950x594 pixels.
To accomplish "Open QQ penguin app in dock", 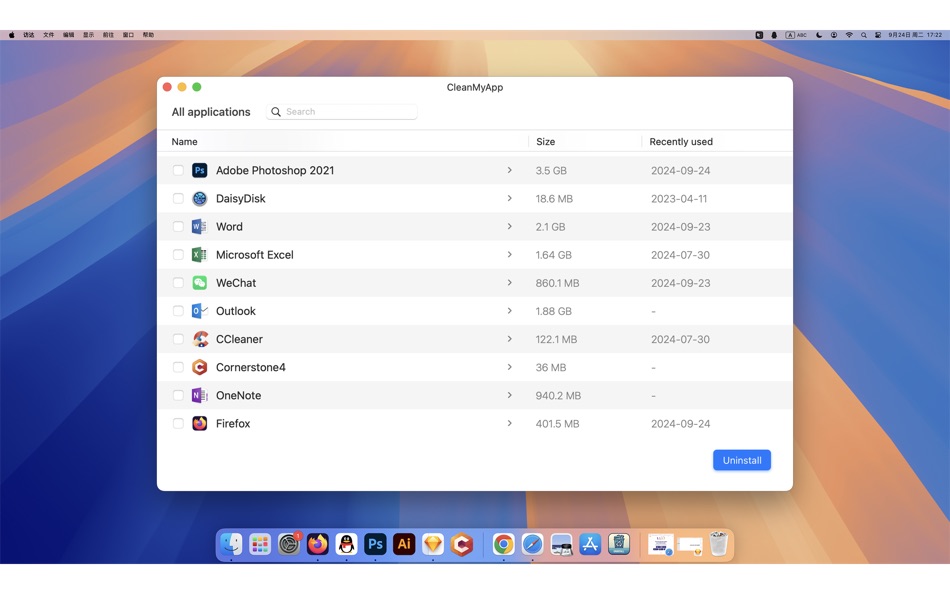I will (x=347, y=544).
